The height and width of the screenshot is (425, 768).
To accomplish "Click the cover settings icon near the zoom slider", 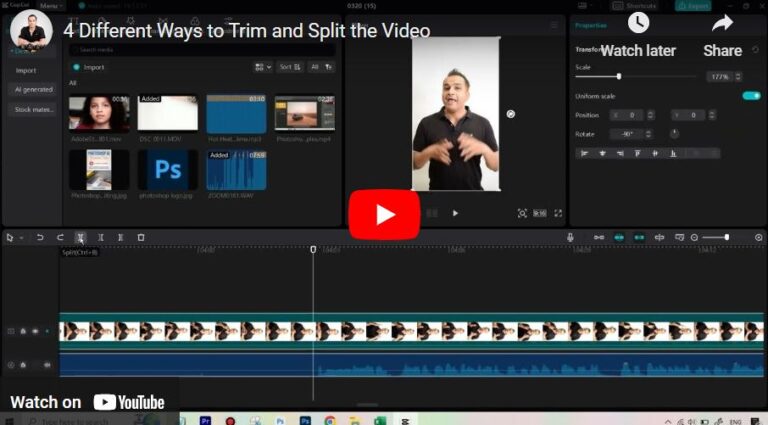I will (x=679, y=237).
